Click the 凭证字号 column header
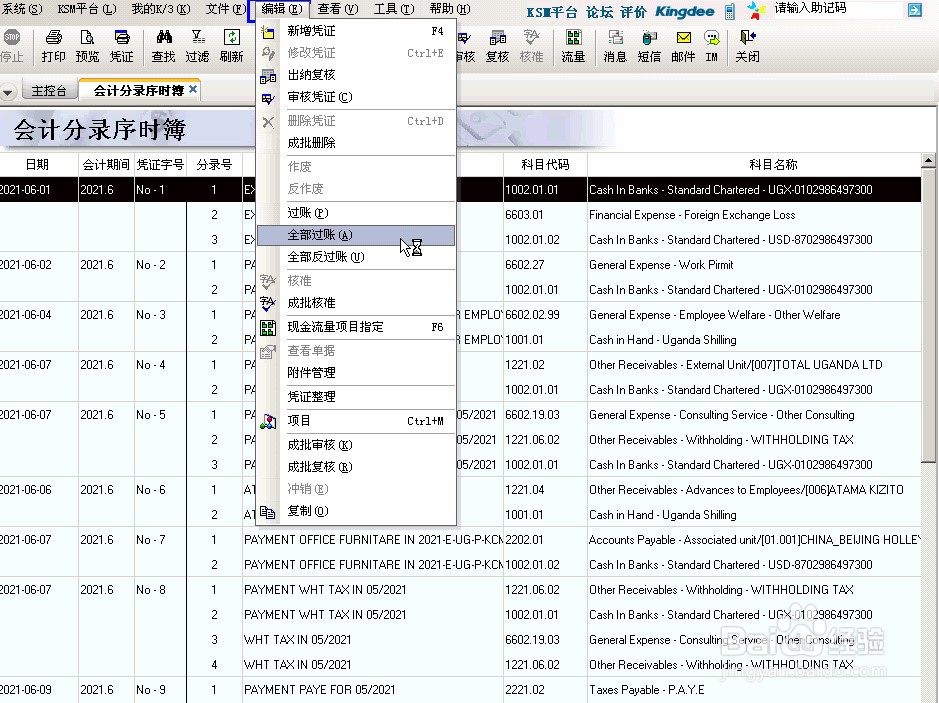 pos(160,165)
